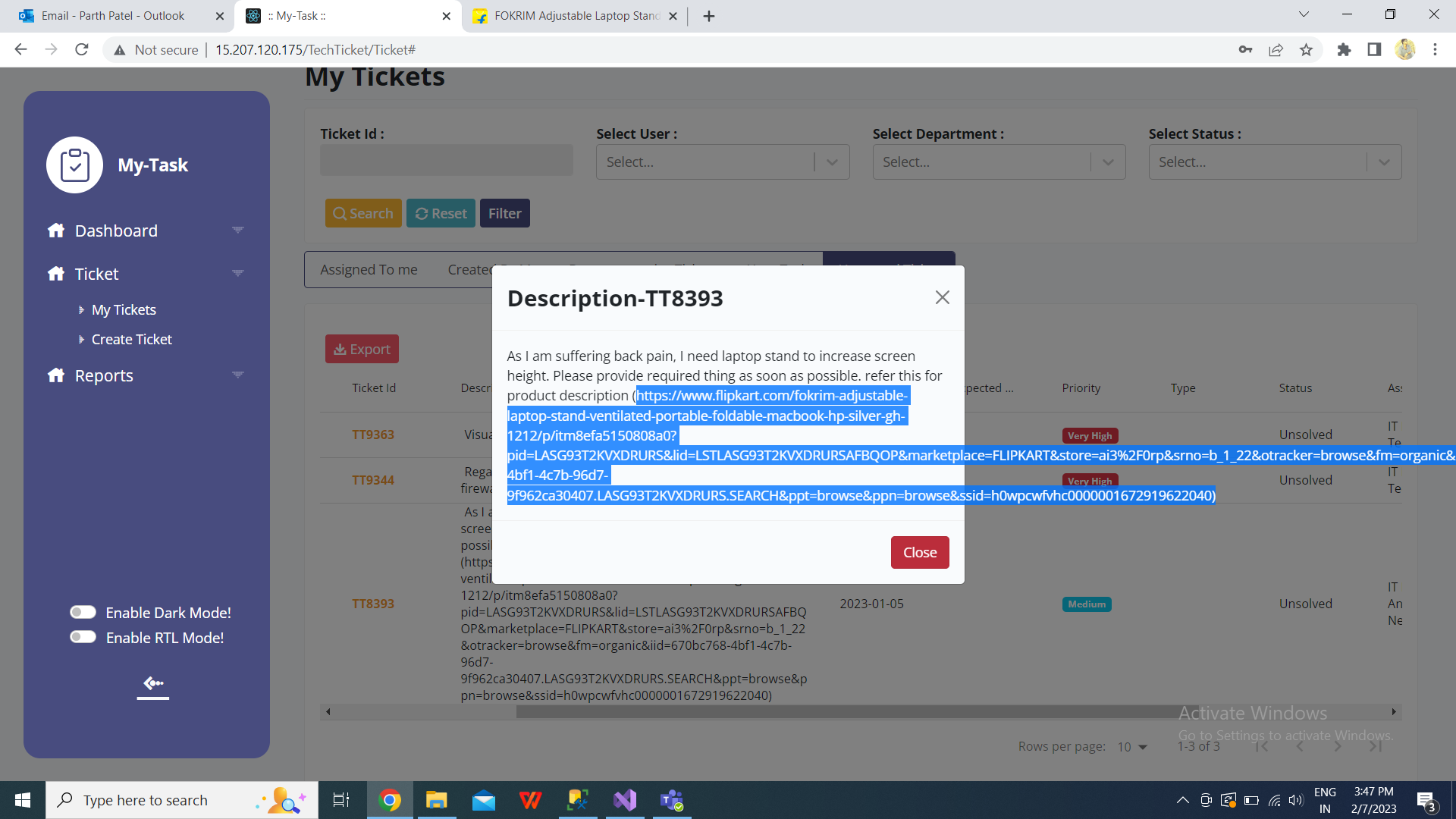Click the Reports home icon in sidebar

click(x=56, y=375)
